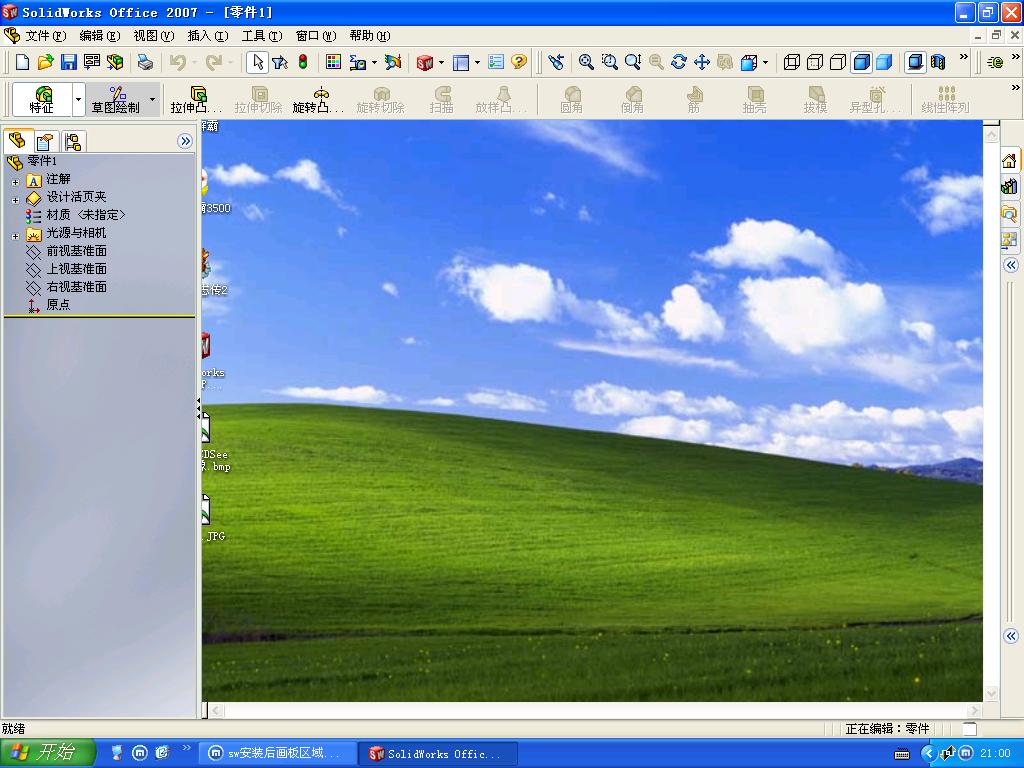Save the part with the floppy disk icon
This screenshot has height=768, width=1024.
pos(69,62)
